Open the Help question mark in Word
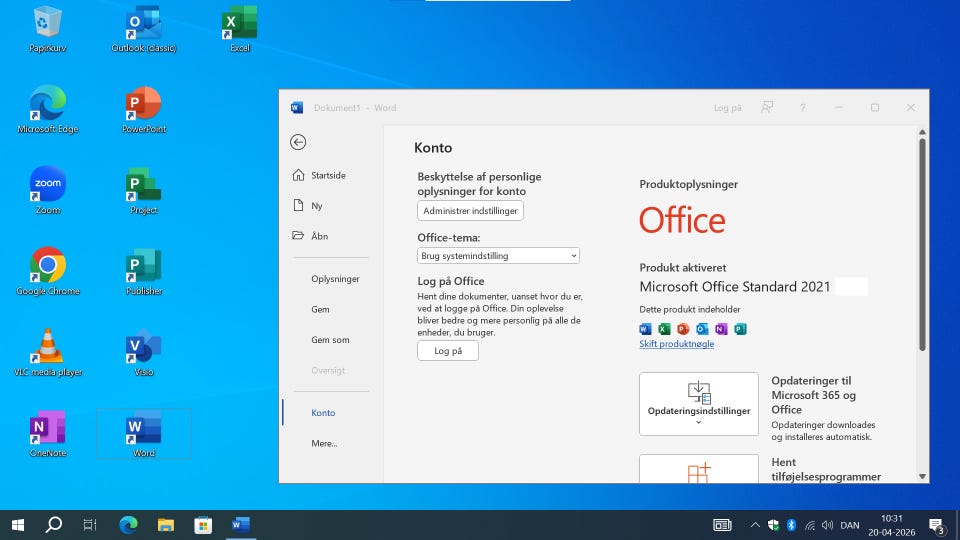 (x=803, y=108)
